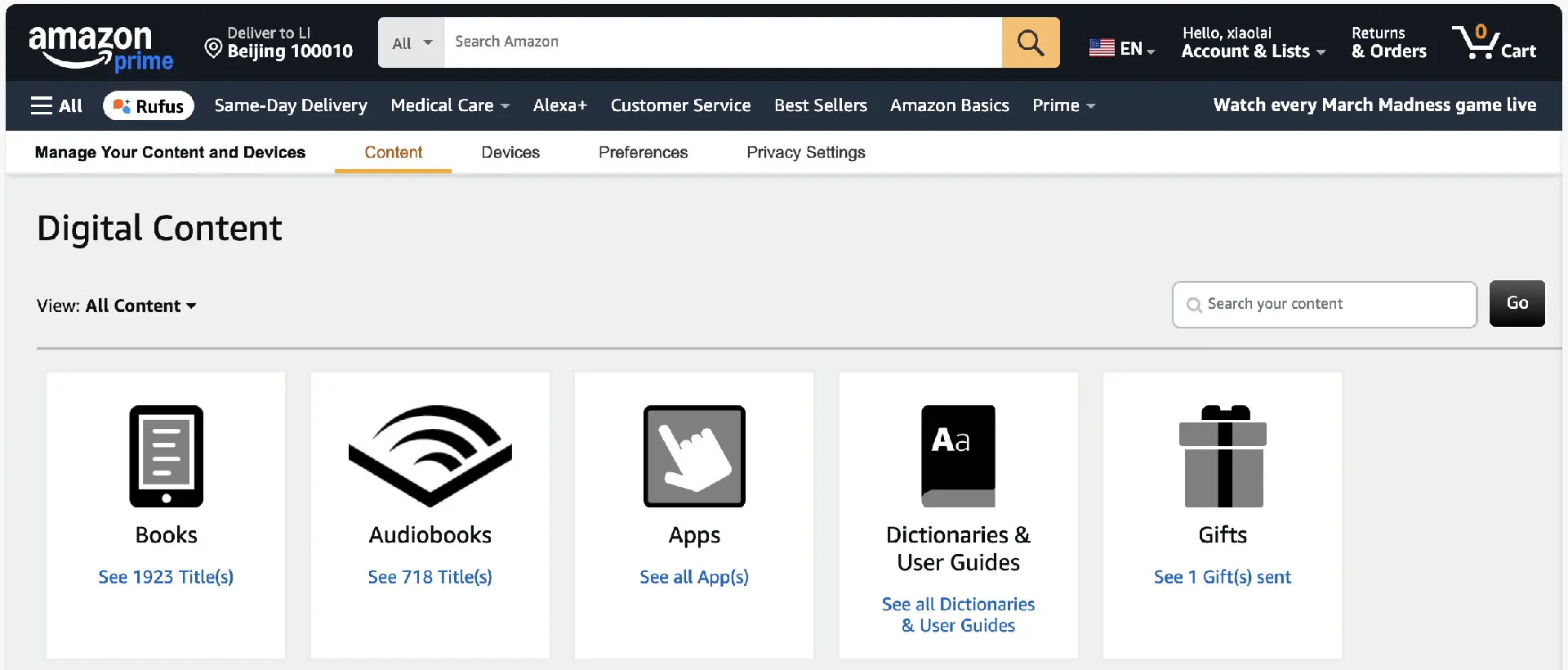Open the Preferences tab
1568x670 pixels.
(x=643, y=152)
